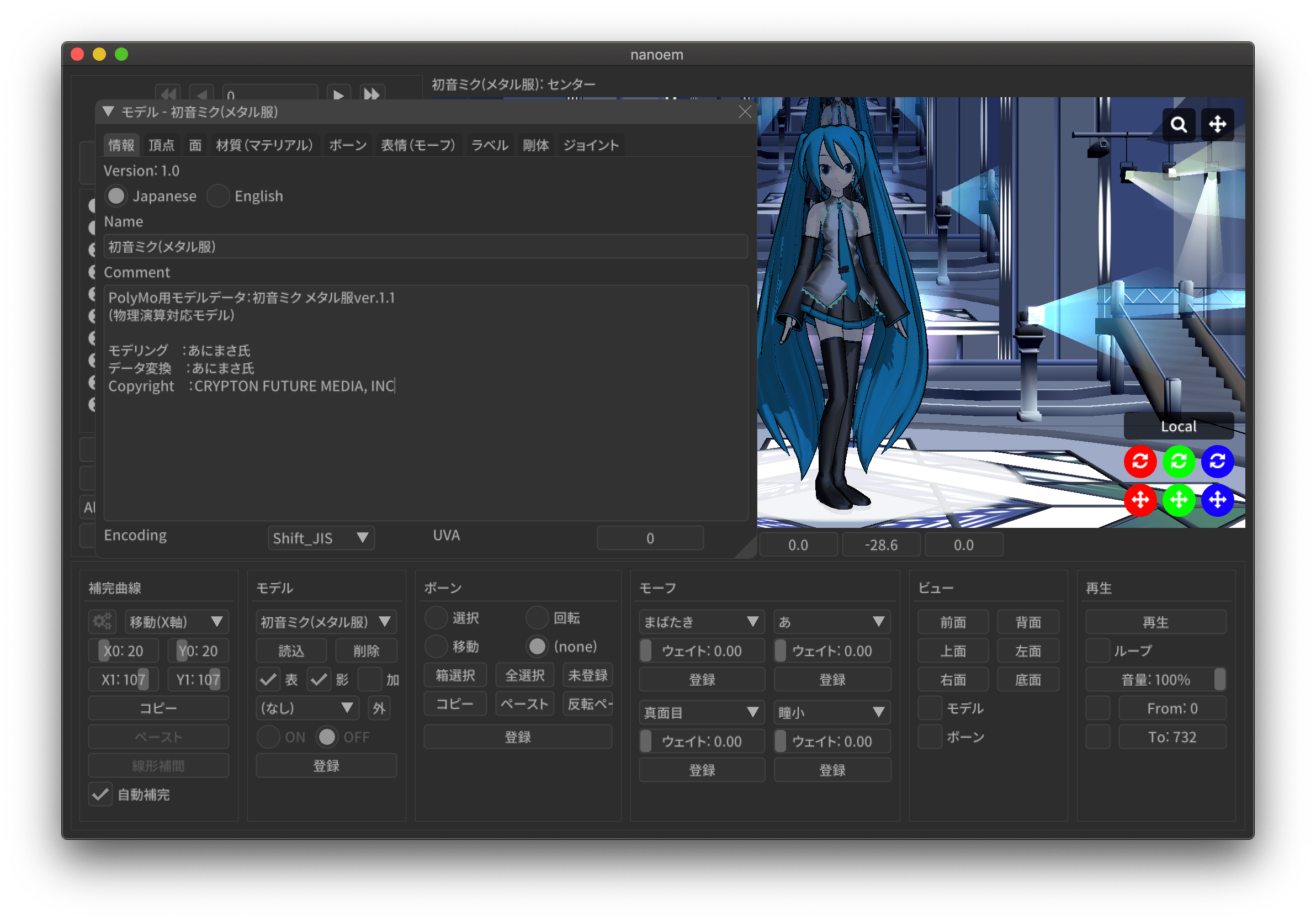Viewport: 1316px width, 921px height.
Task: Open the 材質(マテリアル) tab
Action: click(x=264, y=145)
